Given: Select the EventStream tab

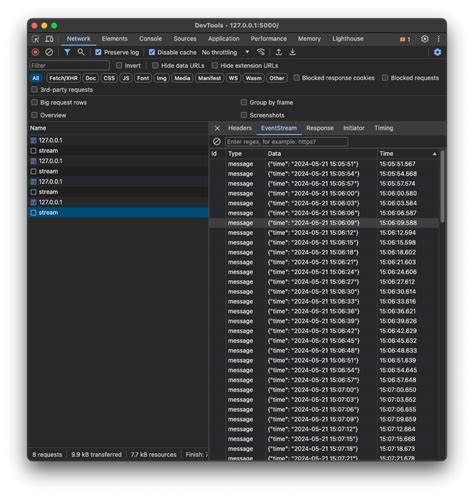Looking at the screenshot, I should [x=279, y=128].
